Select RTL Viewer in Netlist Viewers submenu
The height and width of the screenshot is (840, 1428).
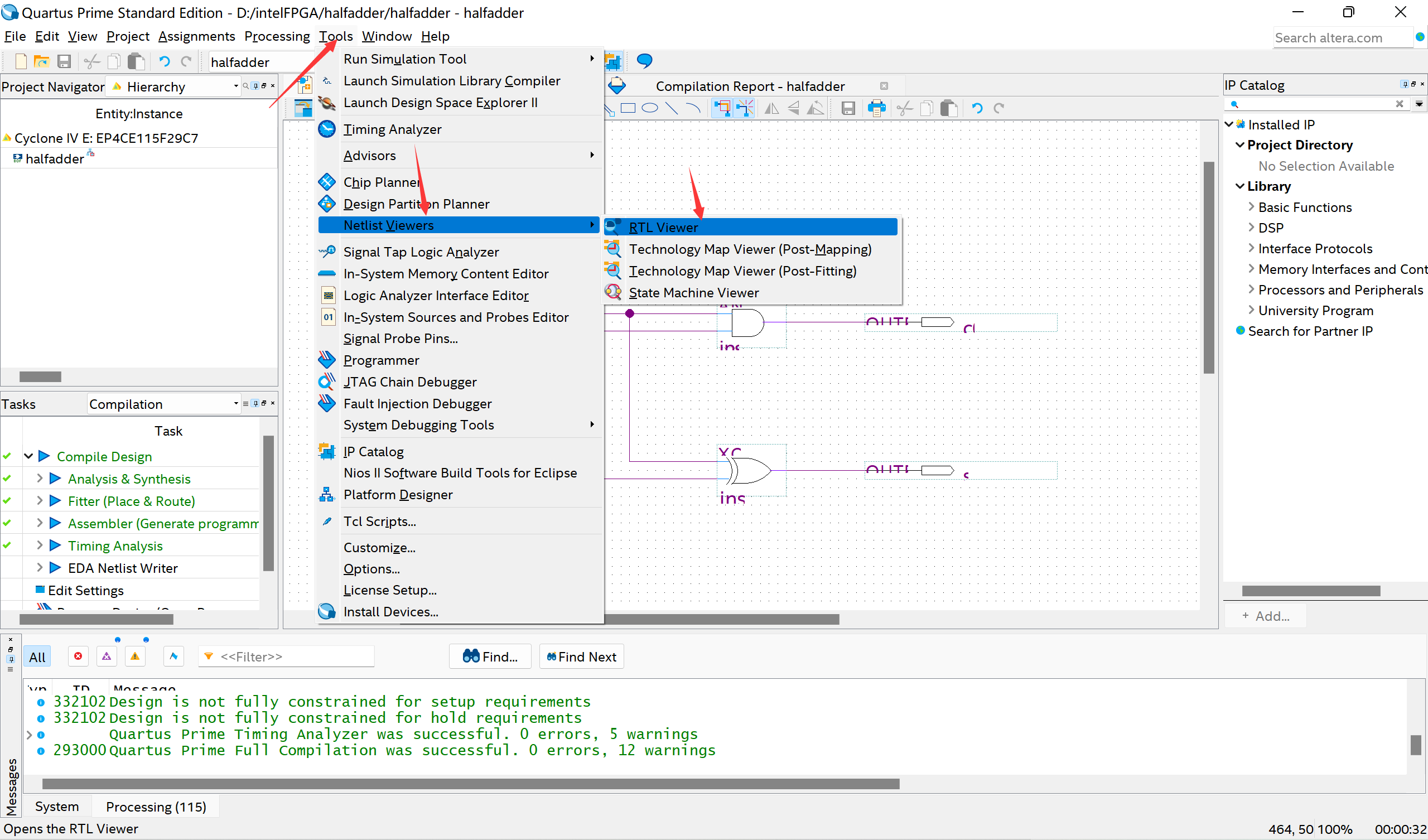tap(750, 227)
